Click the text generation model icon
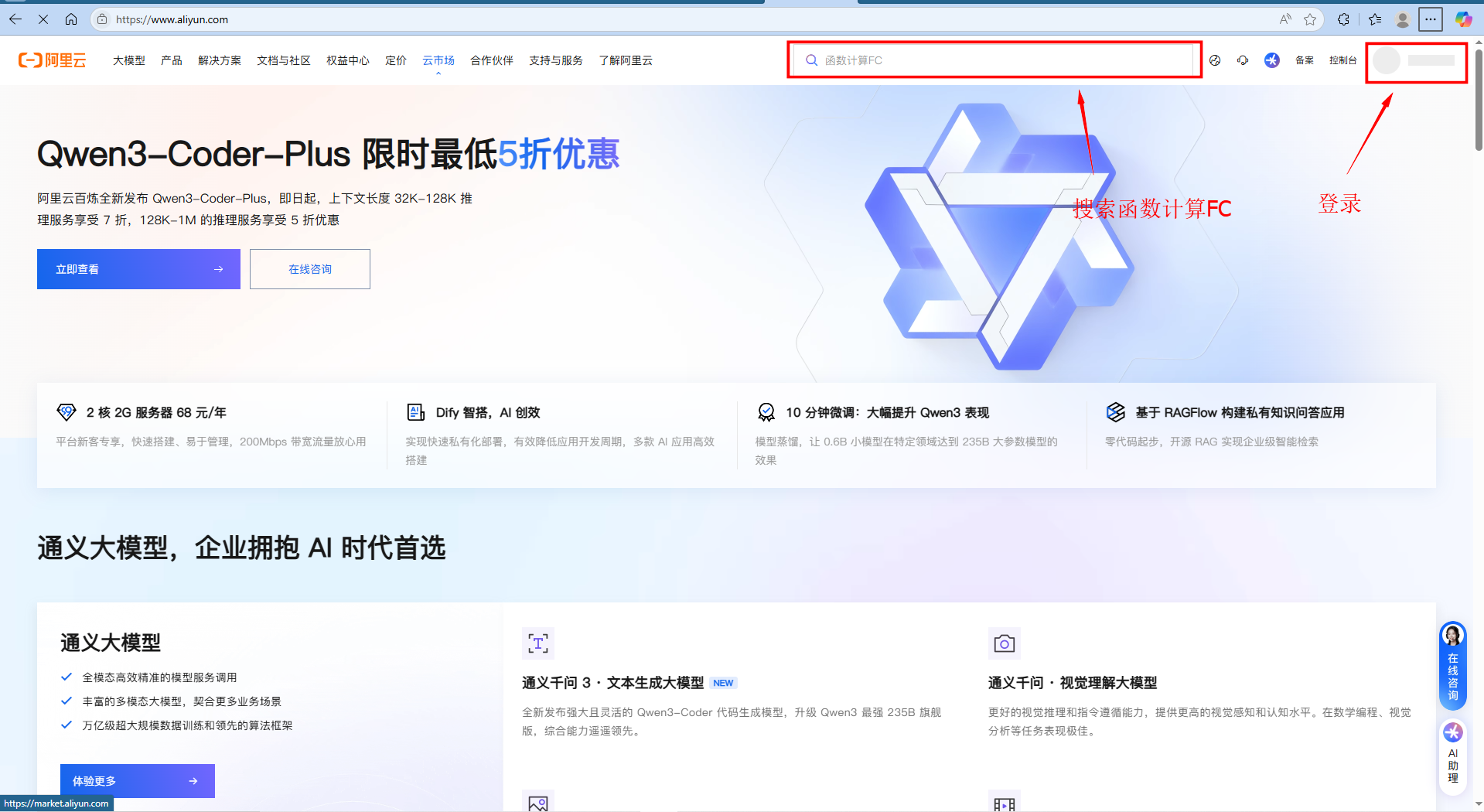 538,643
